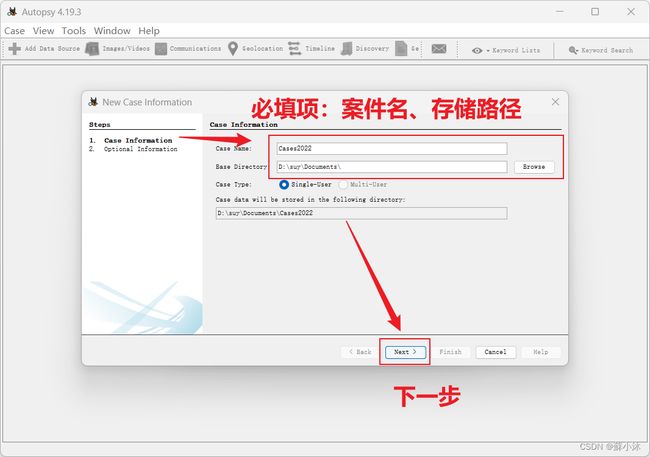650x457 pixels.
Task: Click Browse for base directory
Action: pos(534,167)
